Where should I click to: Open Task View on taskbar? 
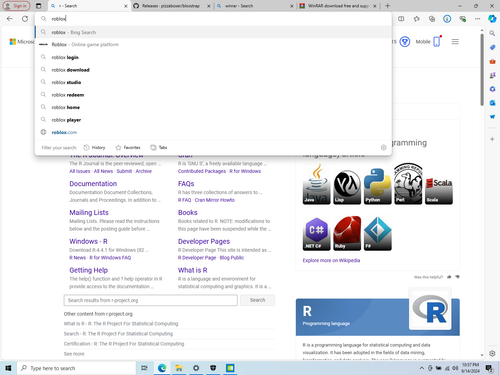[144, 368]
